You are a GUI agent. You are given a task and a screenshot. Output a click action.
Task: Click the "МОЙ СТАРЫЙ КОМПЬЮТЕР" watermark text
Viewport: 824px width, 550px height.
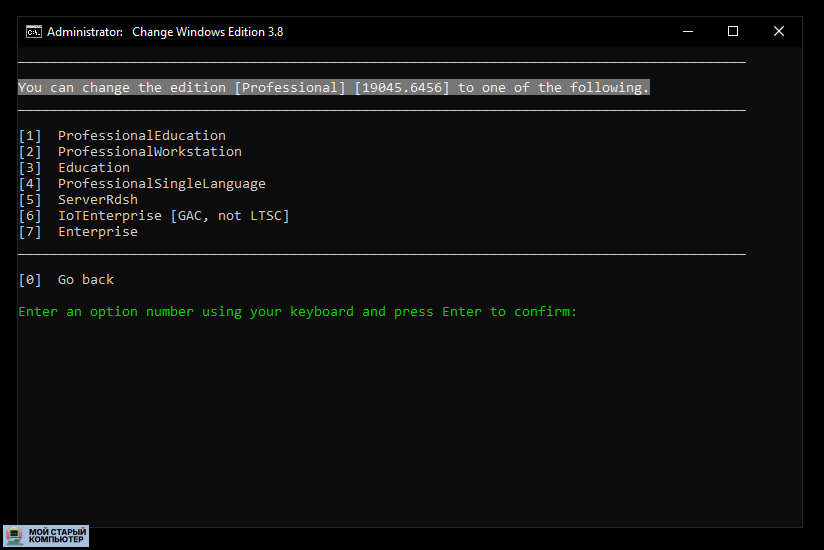pos(58,536)
